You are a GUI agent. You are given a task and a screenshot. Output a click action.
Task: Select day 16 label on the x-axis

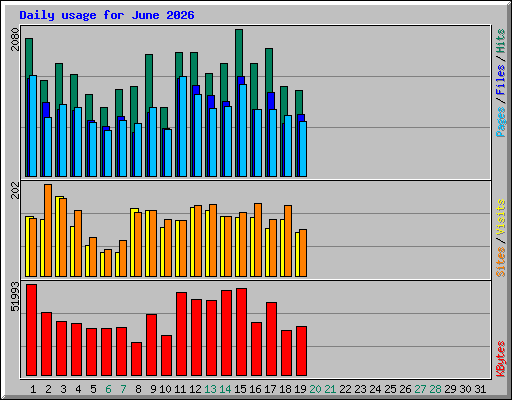point(255,389)
